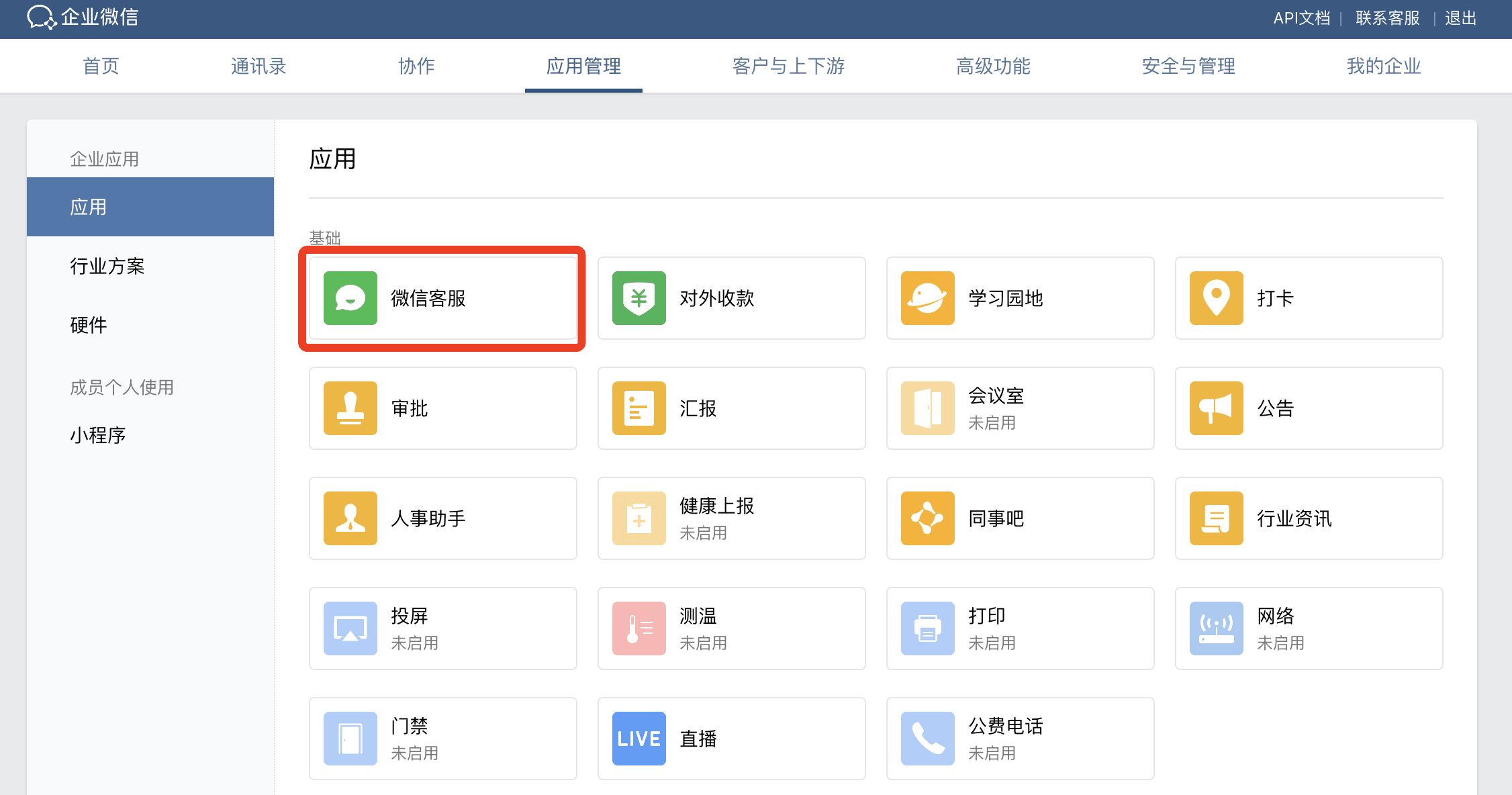
Task: Open 硬件 in the sidebar
Action: (x=89, y=325)
